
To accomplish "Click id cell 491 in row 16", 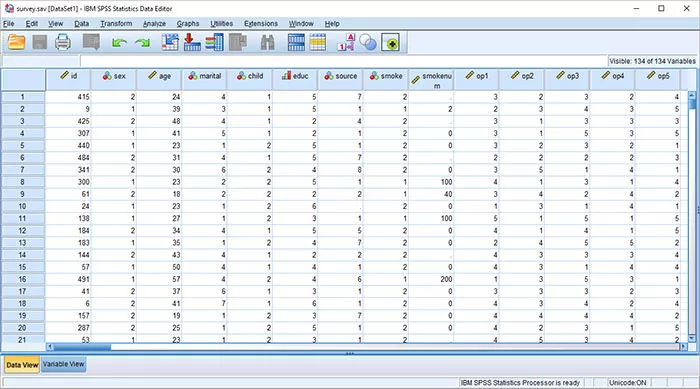I will pyautogui.click(x=68, y=279).
